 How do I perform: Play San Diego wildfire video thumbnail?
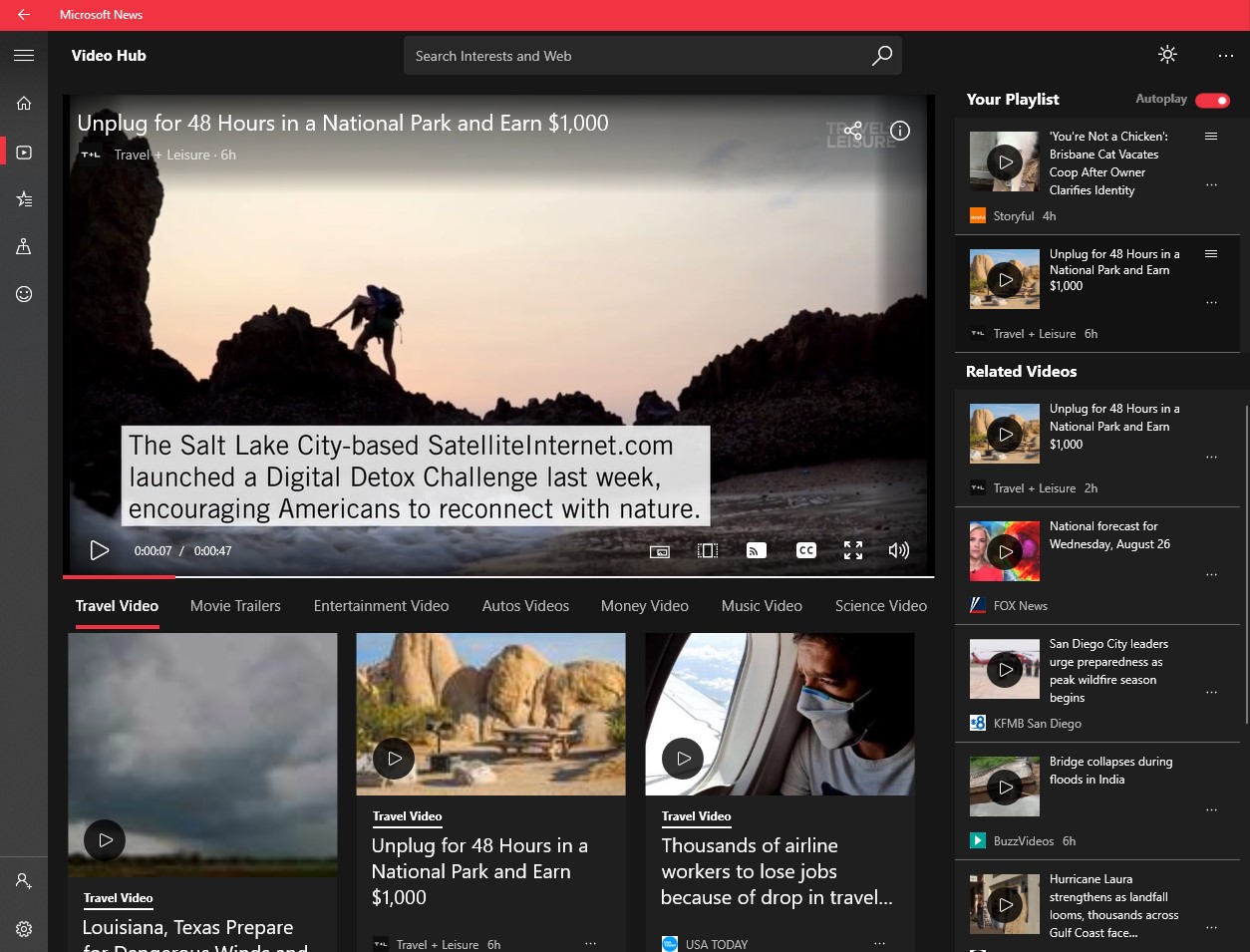point(1005,669)
